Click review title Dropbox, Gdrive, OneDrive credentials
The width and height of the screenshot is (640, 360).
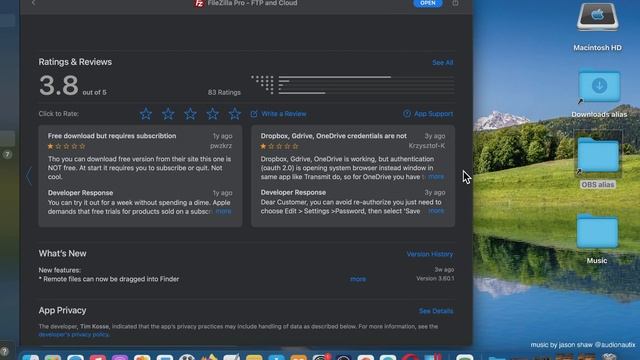coord(333,136)
